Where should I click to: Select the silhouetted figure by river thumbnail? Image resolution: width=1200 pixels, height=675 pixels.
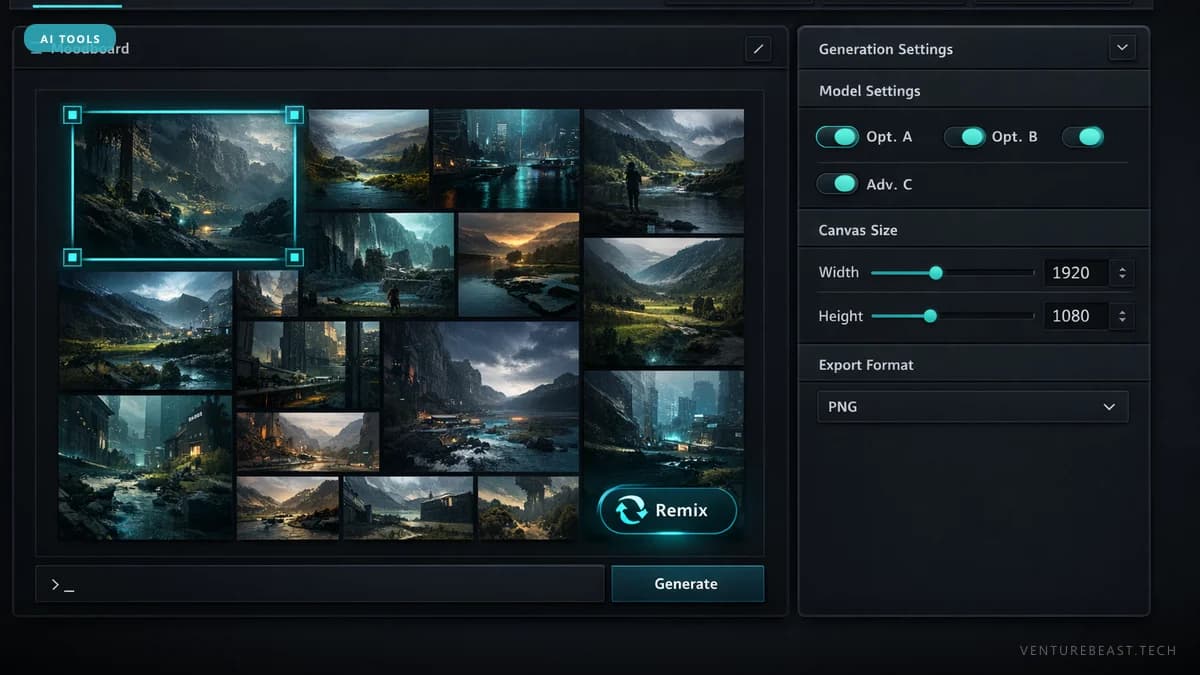coord(664,171)
